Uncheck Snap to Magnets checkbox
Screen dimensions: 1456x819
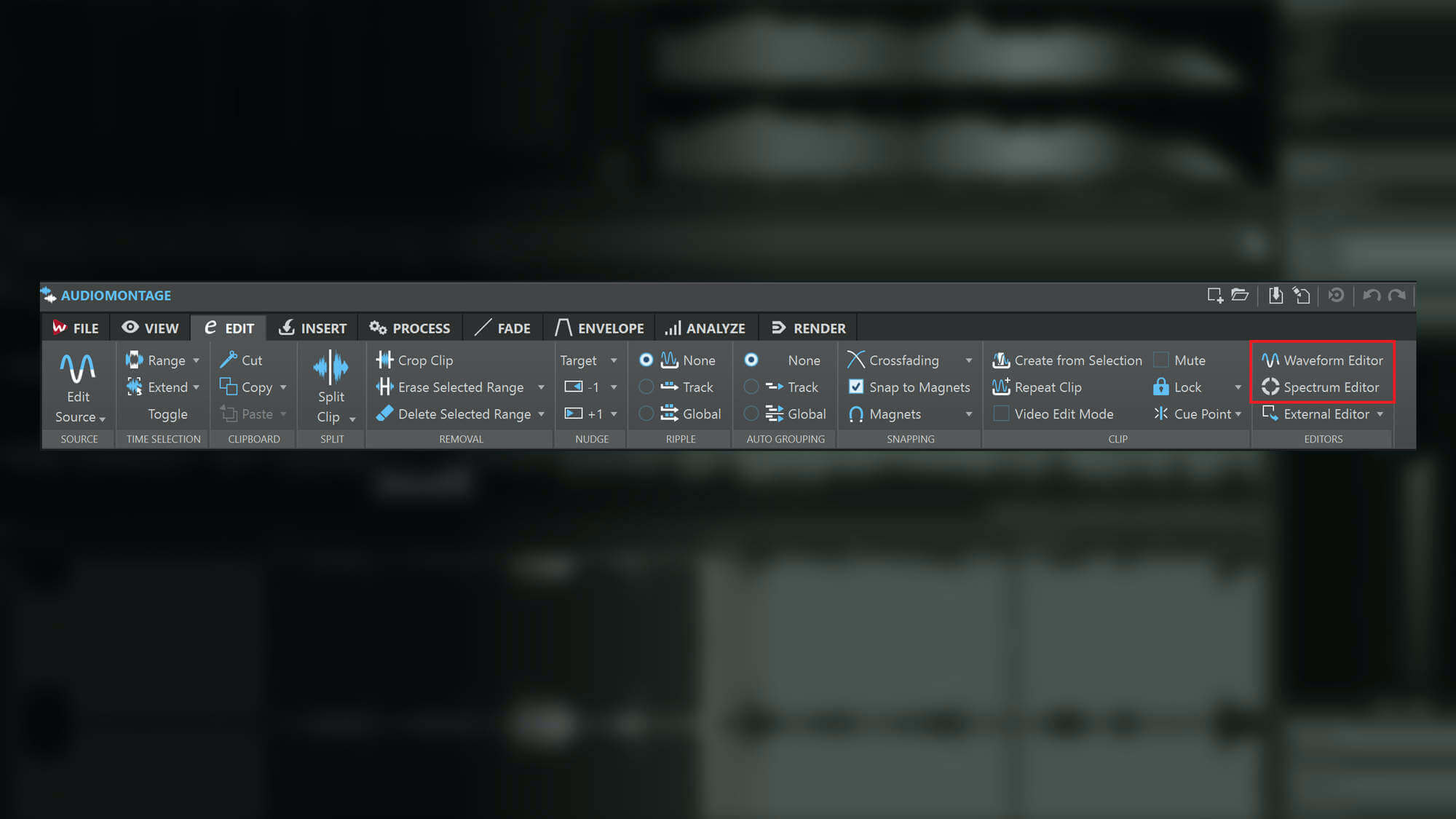(x=856, y=387)
